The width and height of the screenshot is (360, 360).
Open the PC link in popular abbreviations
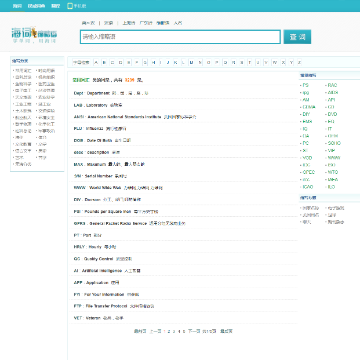point(306,143)
